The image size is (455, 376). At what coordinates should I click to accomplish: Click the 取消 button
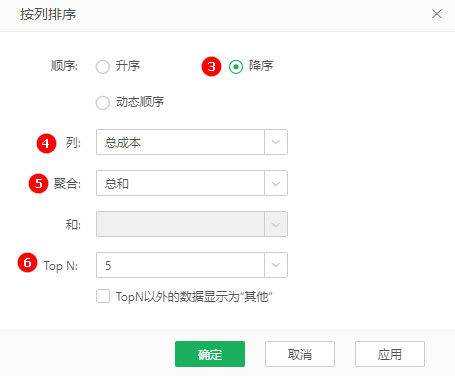(x=300, y=354)
